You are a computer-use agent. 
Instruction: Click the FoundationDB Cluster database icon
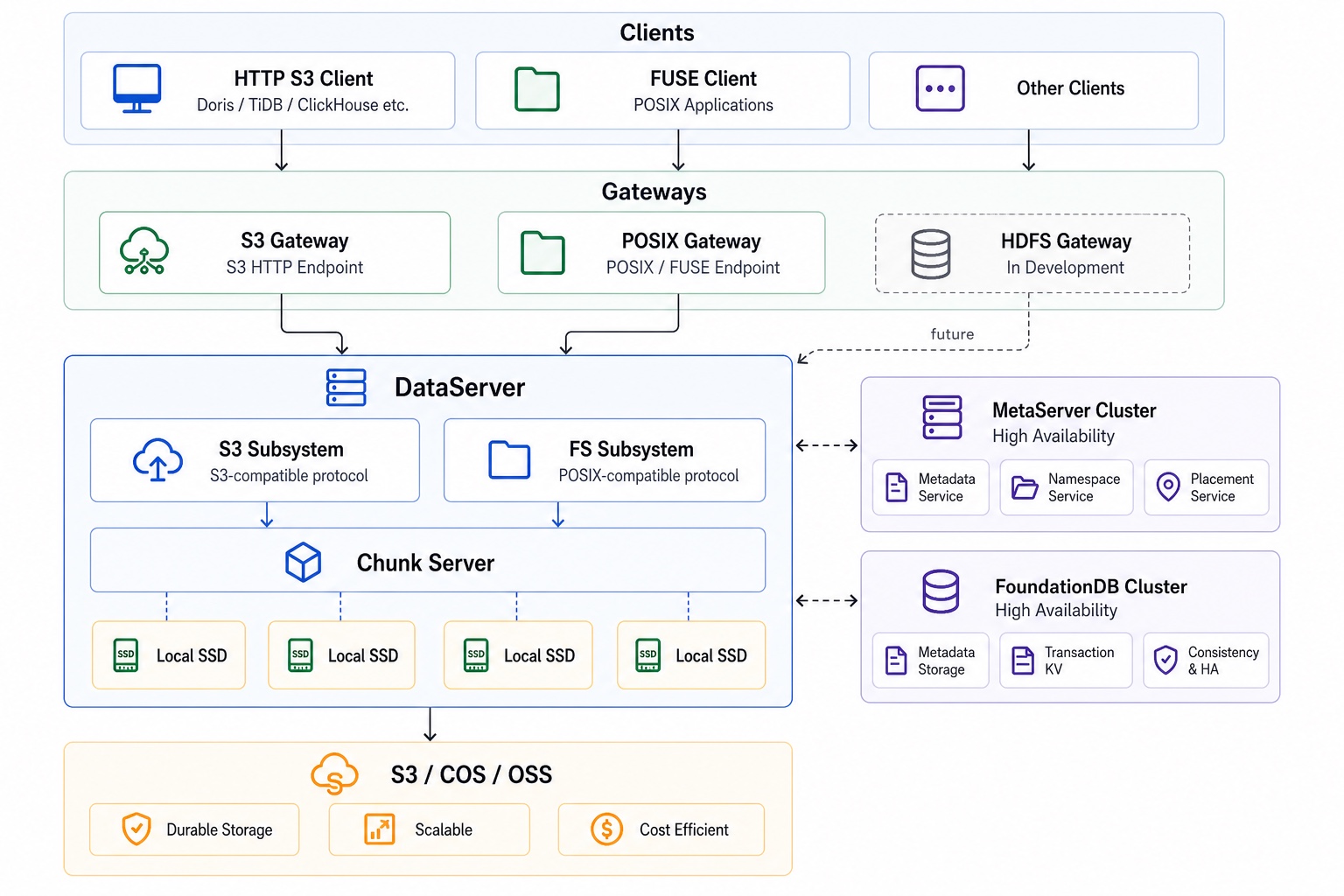pos(941,591)
